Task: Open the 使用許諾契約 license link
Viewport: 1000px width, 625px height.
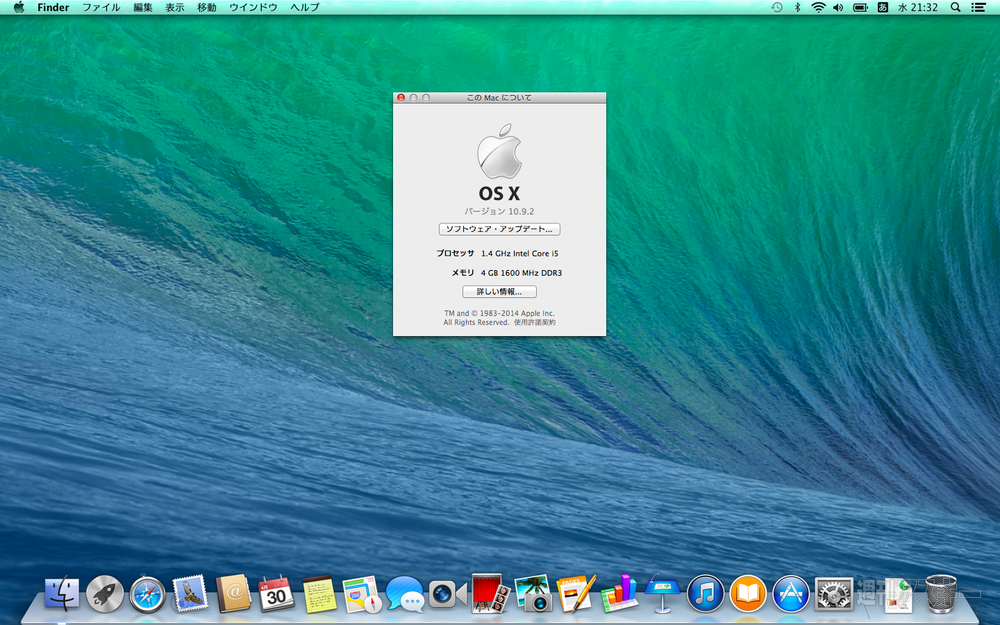Action: [535, 323]
